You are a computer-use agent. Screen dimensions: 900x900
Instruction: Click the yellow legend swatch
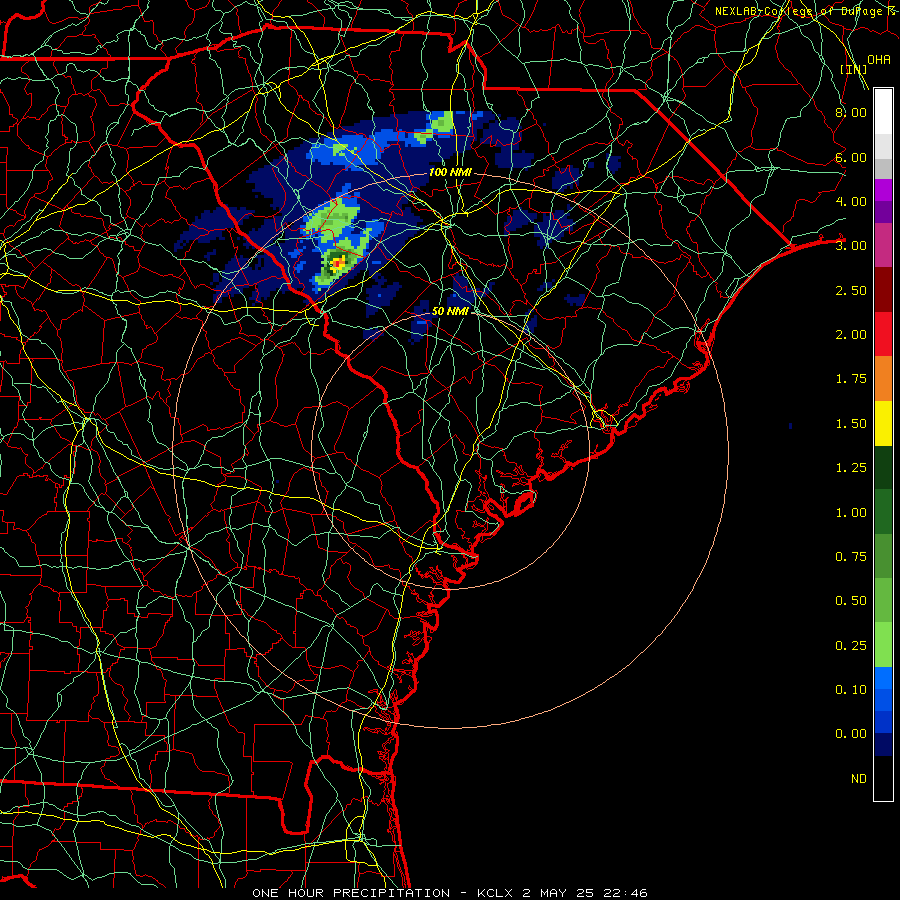[883, 423]
